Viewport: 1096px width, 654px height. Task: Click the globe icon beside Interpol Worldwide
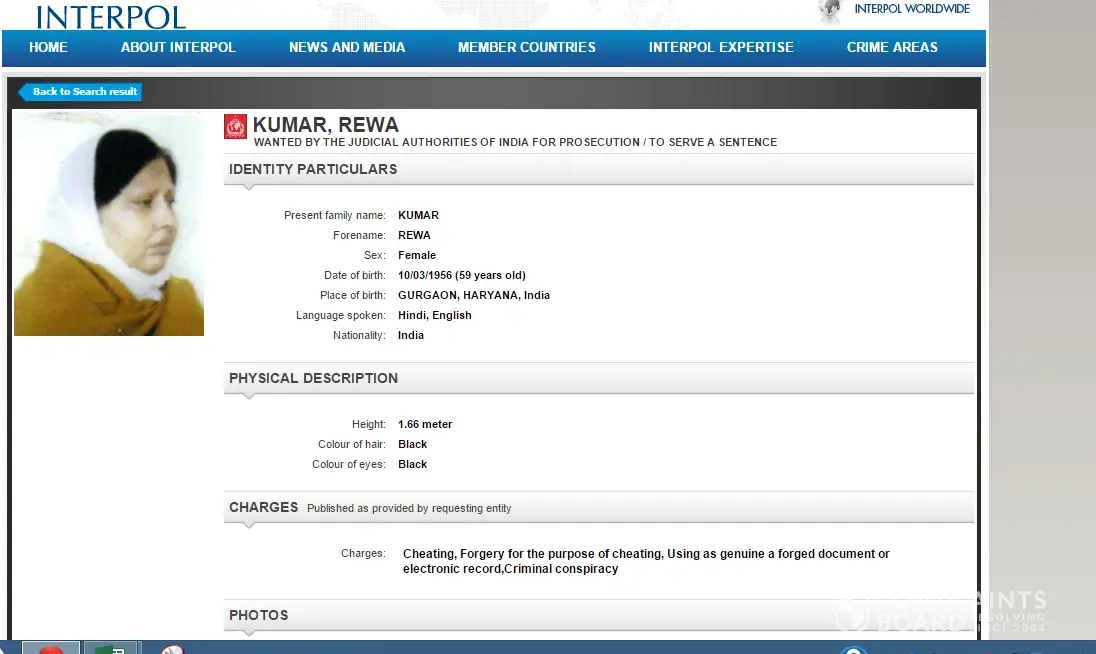tap(830, 11)
